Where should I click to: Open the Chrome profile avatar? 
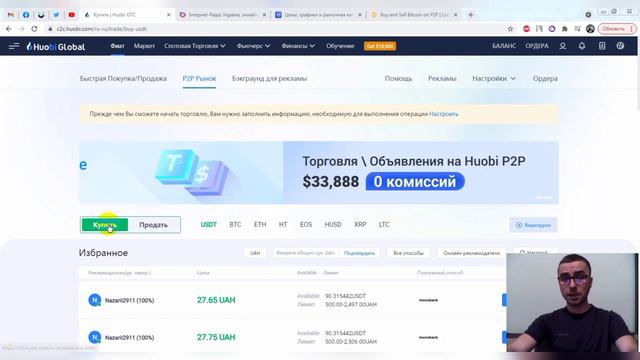[590, 29]
